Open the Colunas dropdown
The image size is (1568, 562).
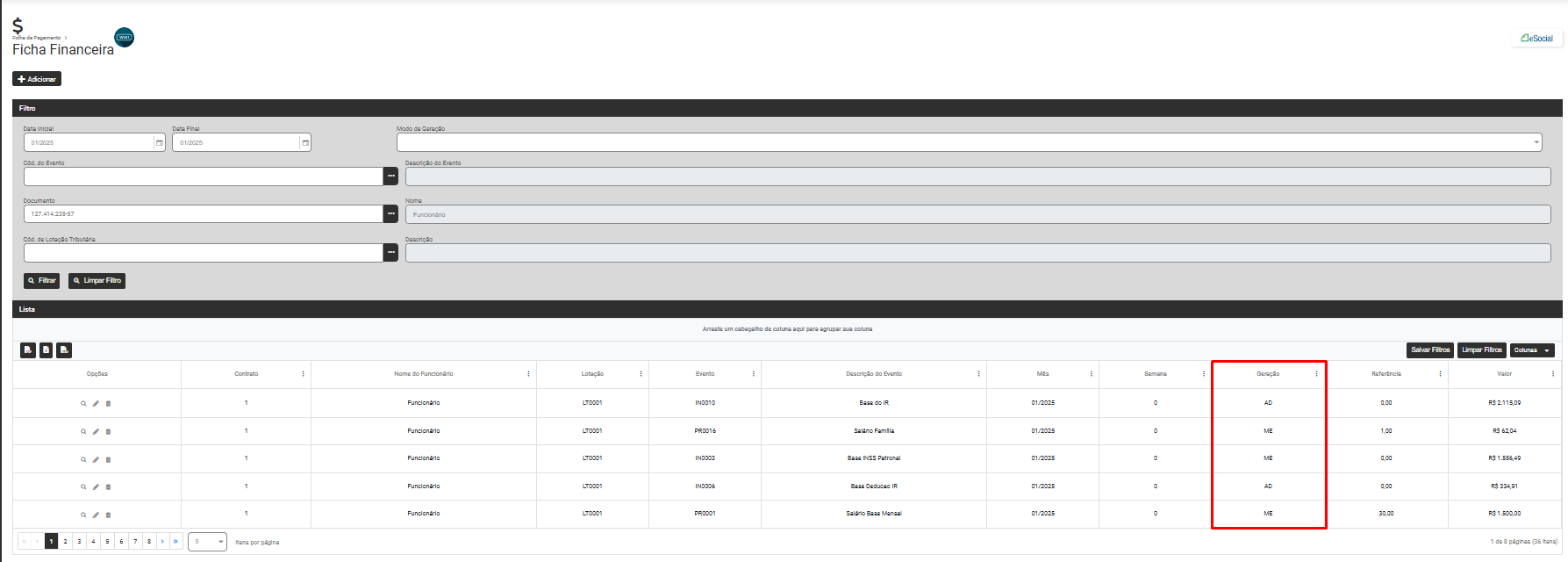point(1532,350)
